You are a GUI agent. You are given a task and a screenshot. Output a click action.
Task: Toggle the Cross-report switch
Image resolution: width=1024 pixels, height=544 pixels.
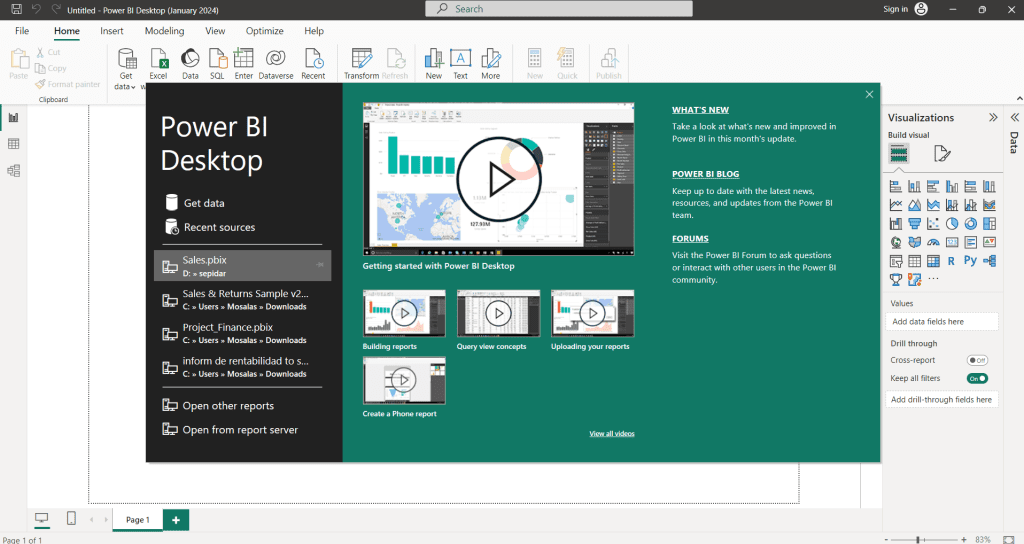pyautogui.click(x=977, y=360)
